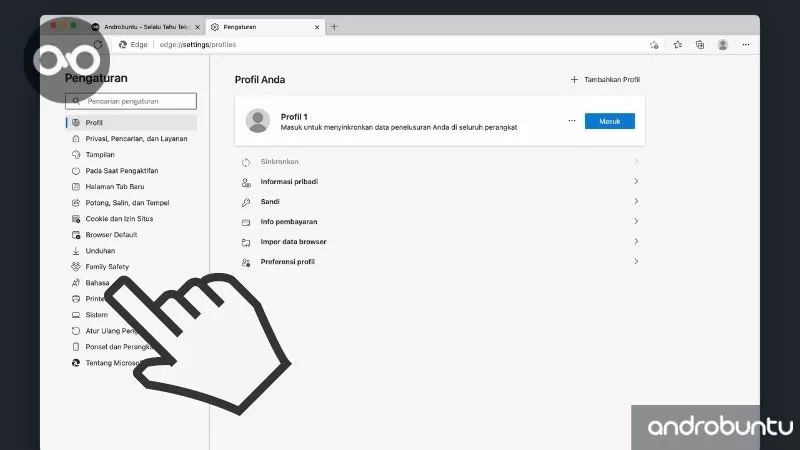Click the Tentang Microsoft Edge logo icon
The height and width of the screenshot is (450, 800).
[76, 363]
